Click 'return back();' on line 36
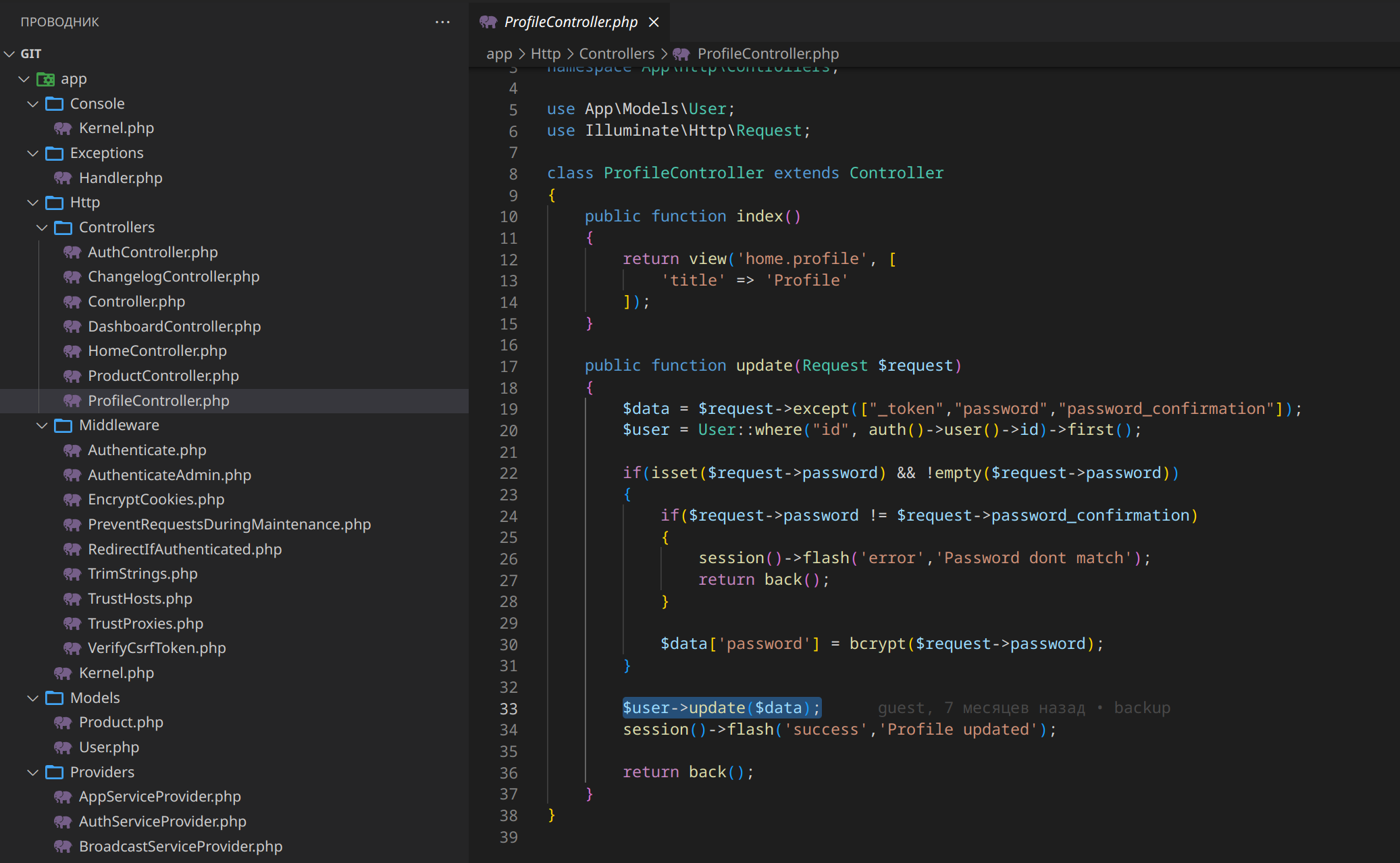Screen dimensions: 1400x863 (688, 773)
